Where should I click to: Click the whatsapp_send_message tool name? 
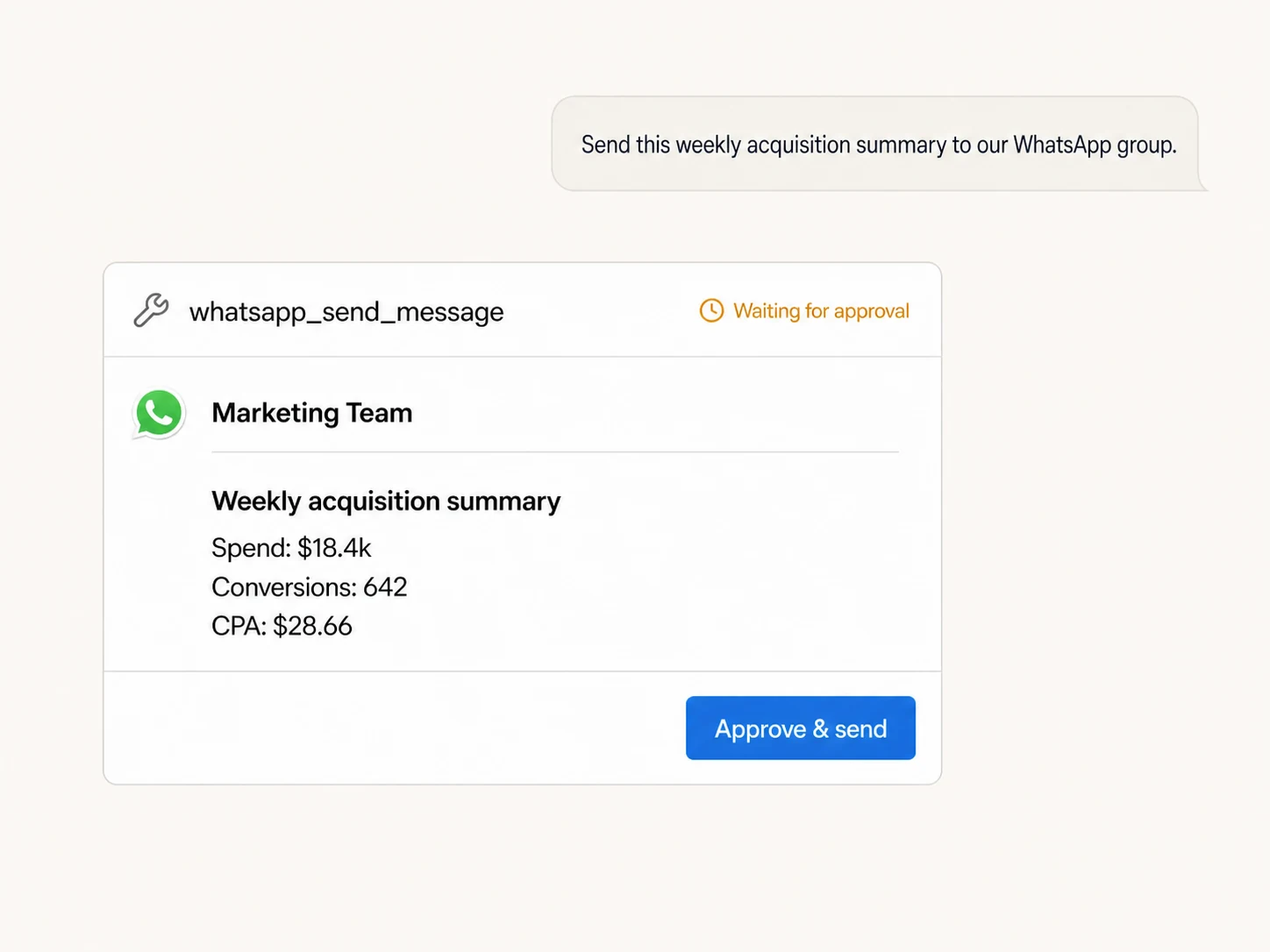pos(346,311)
